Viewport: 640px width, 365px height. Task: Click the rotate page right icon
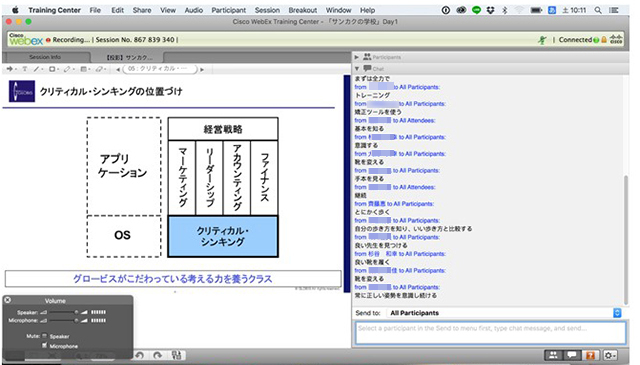click(x=157, y=355)
